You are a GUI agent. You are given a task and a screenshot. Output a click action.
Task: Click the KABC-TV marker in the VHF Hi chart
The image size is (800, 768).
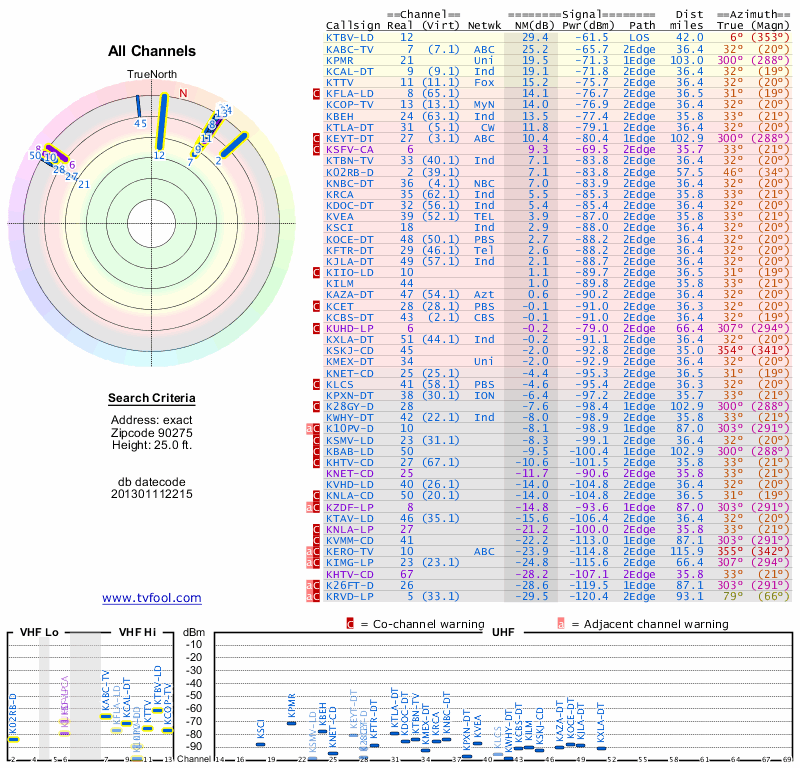click(106, 716)
